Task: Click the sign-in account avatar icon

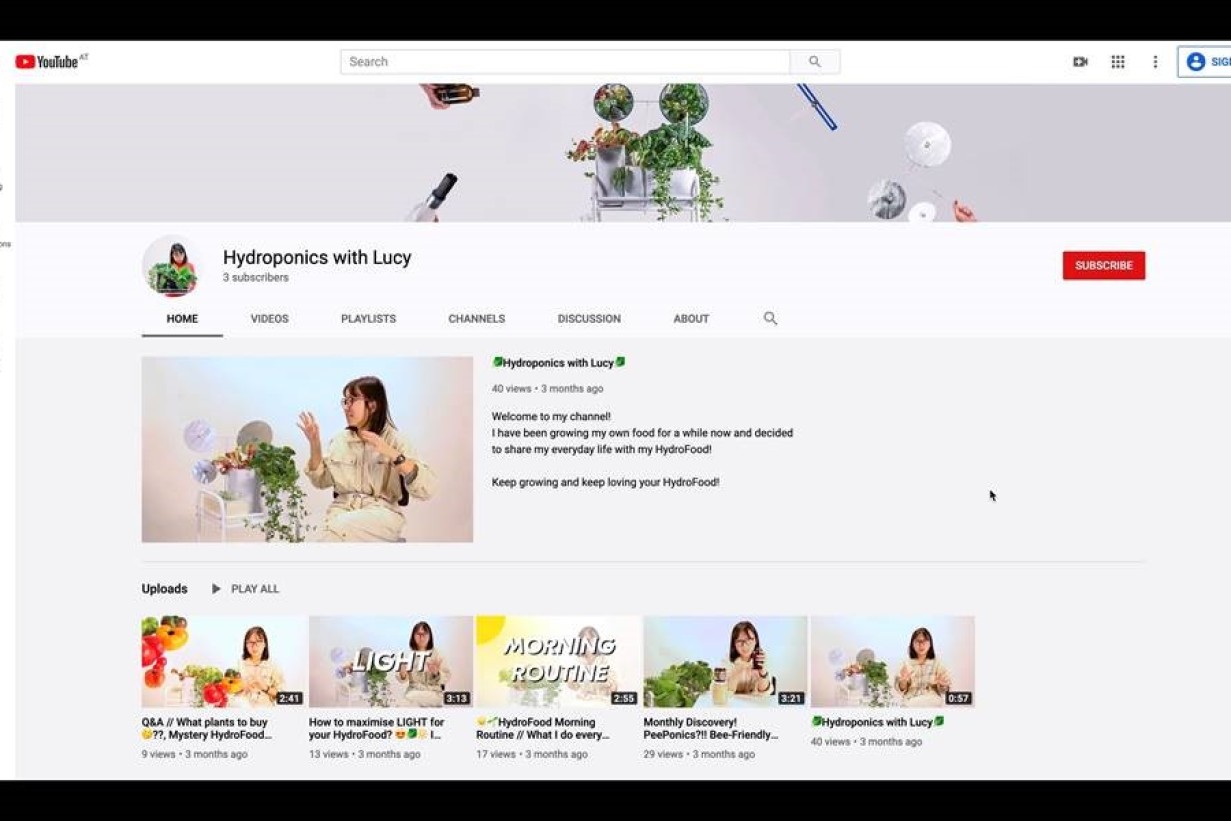Action: click(1195, 62)
